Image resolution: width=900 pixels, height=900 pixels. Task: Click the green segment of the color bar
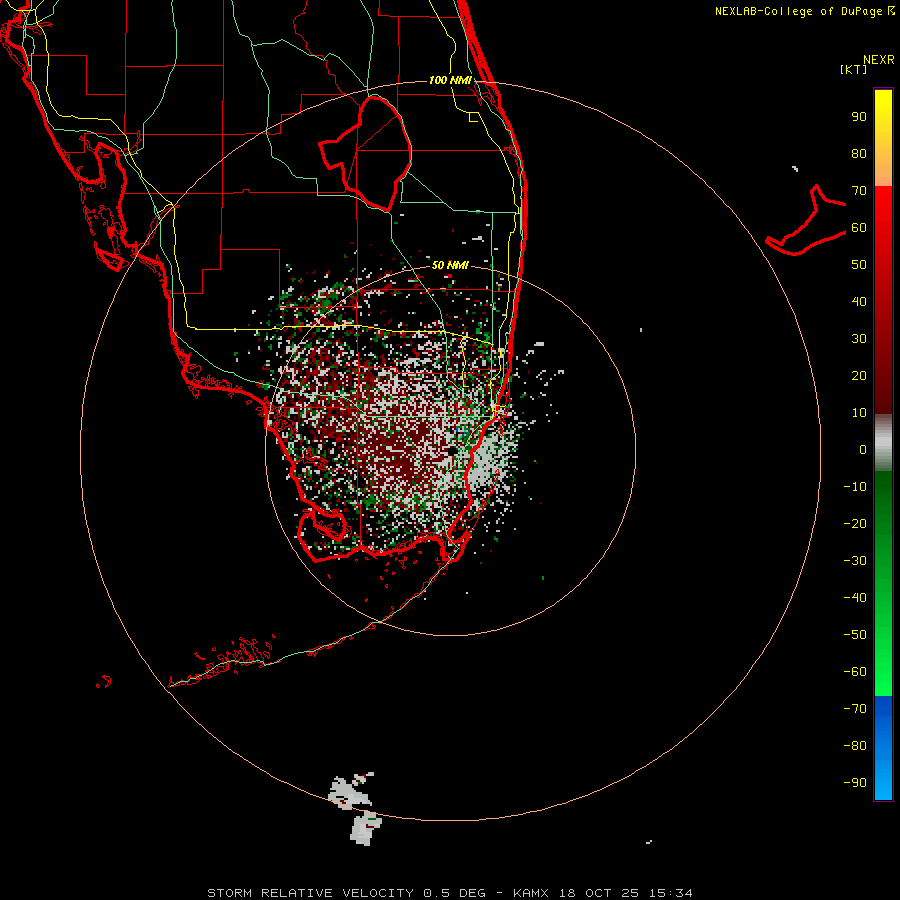[x=883, y=583]
